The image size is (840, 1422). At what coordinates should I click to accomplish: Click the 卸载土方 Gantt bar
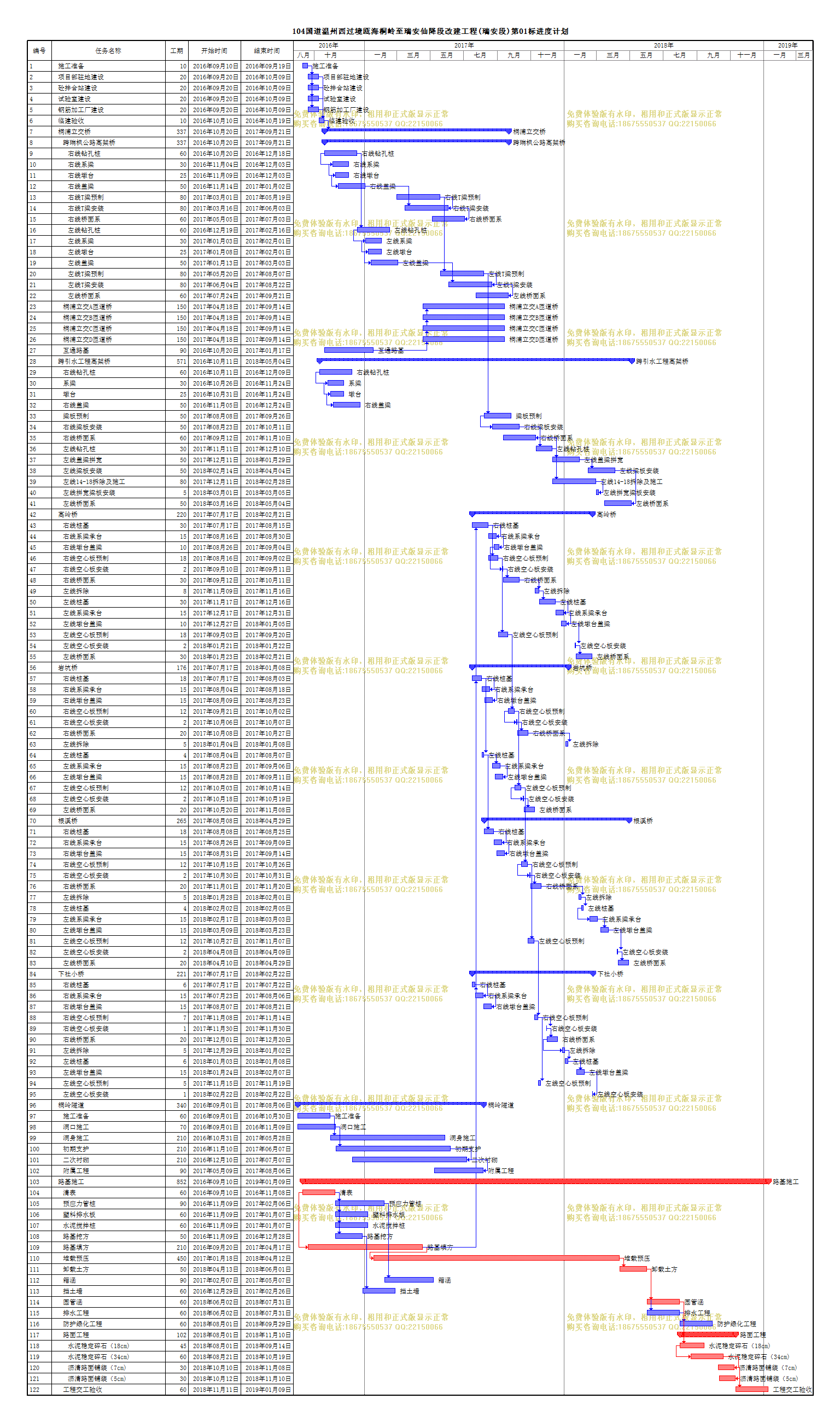[633, 1269]
